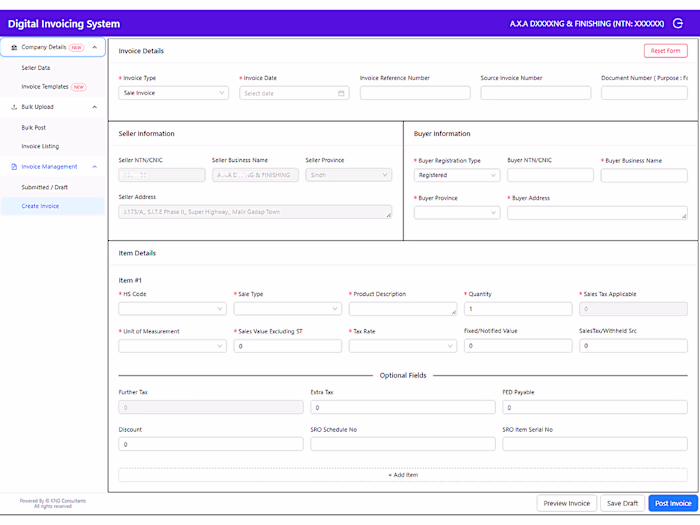Click the SRO Item Serial No field
Viewport: 700px width, 525px height.
[x=595, y=444]
